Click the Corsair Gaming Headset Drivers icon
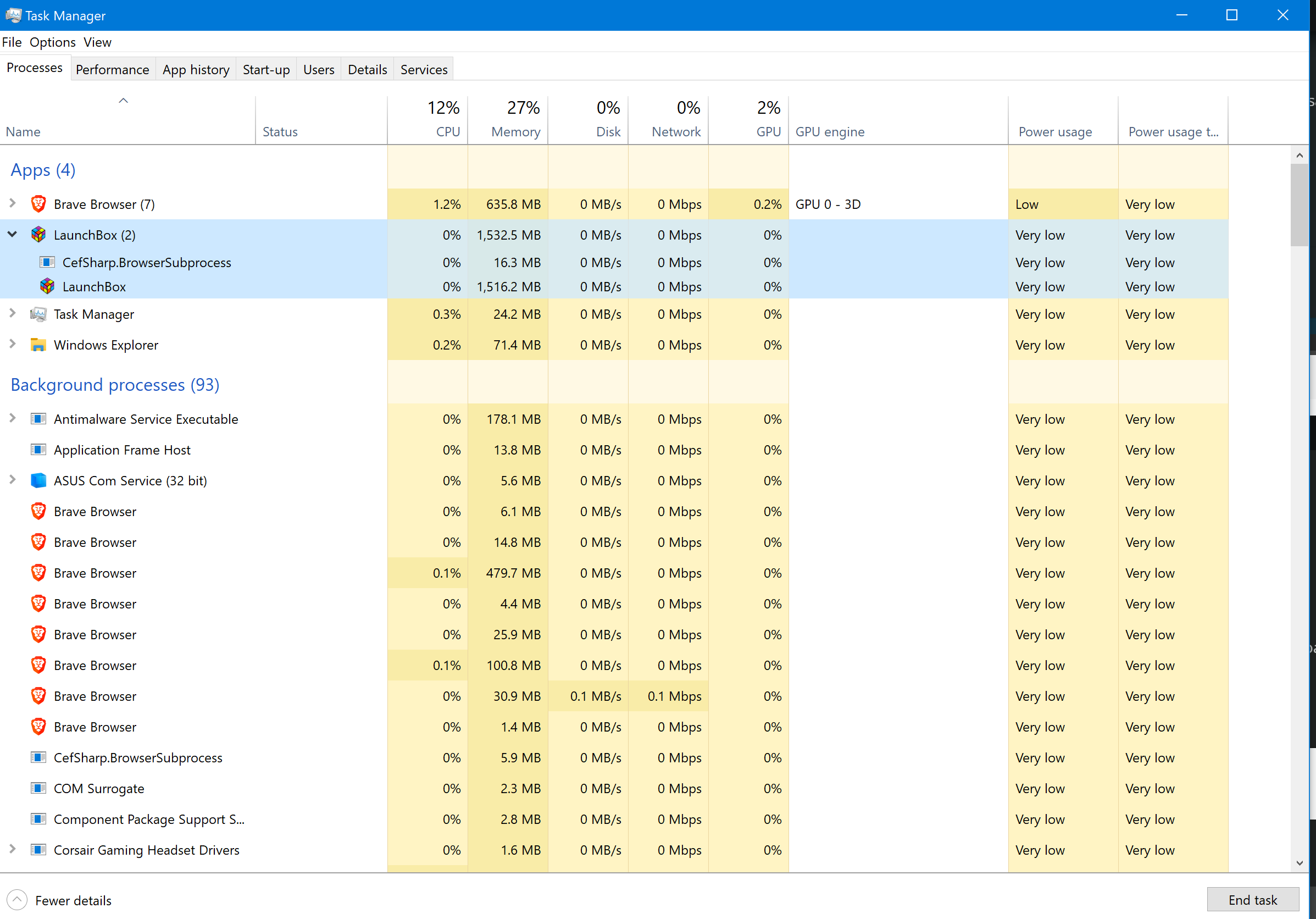This screenshot has height=919, width=1316. tap(38, 850)
